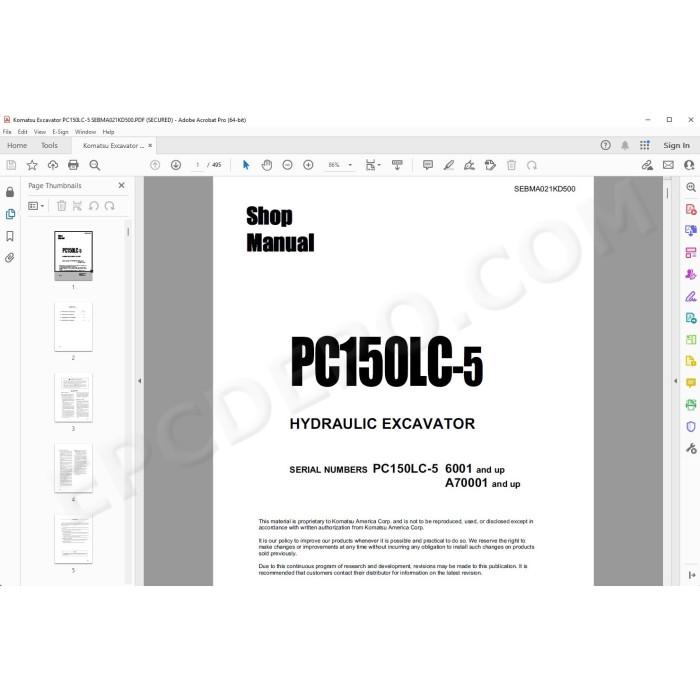Send file by email envelope icon
700x700 pixels.
(668, 165)
